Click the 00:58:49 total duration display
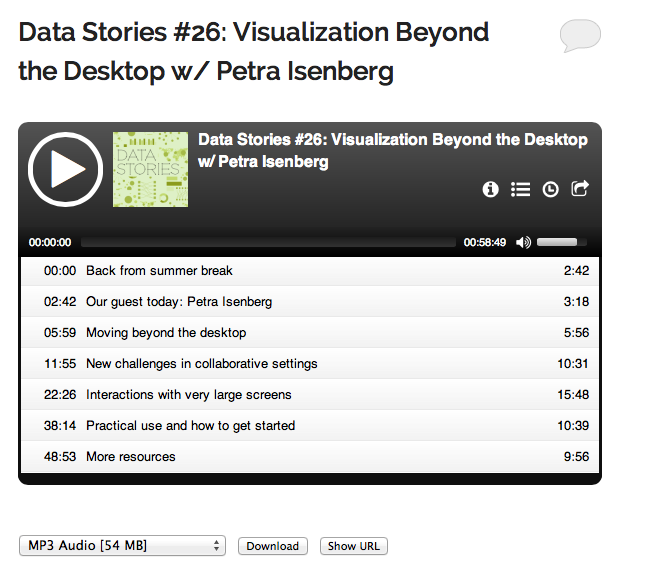Viewport: 658px width, 575px height. (485, 242)
